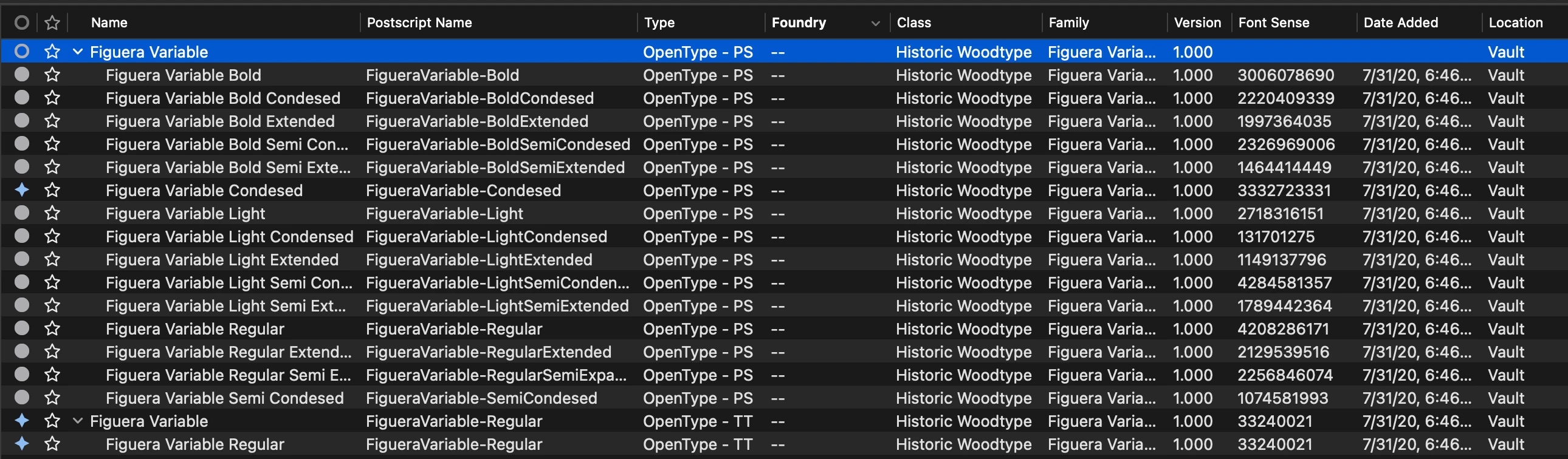The width and height of the screenshot is (1568, 459).
Task: Click postscript name FigueraVariable-LightCondensed
Action: click(486, 237)
